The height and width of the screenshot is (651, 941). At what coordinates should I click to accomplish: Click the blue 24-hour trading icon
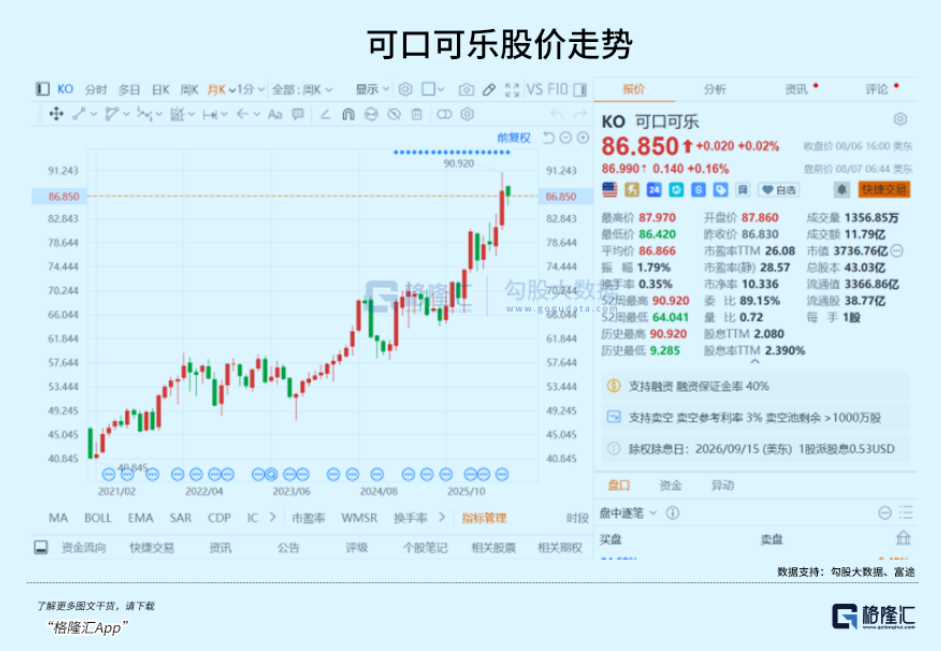point(654,190)
